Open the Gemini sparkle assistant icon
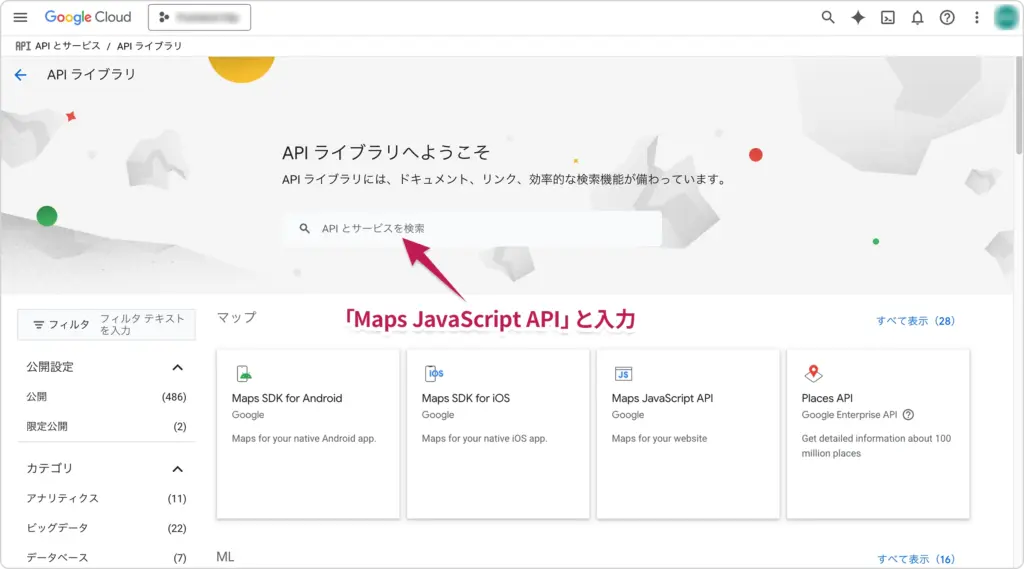 coord(857,18)
